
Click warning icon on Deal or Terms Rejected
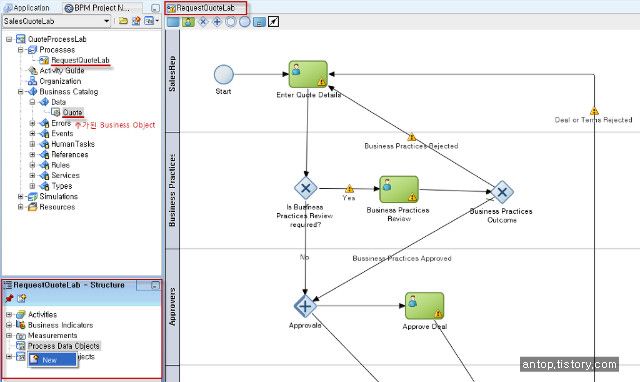[x=594, y=111]
